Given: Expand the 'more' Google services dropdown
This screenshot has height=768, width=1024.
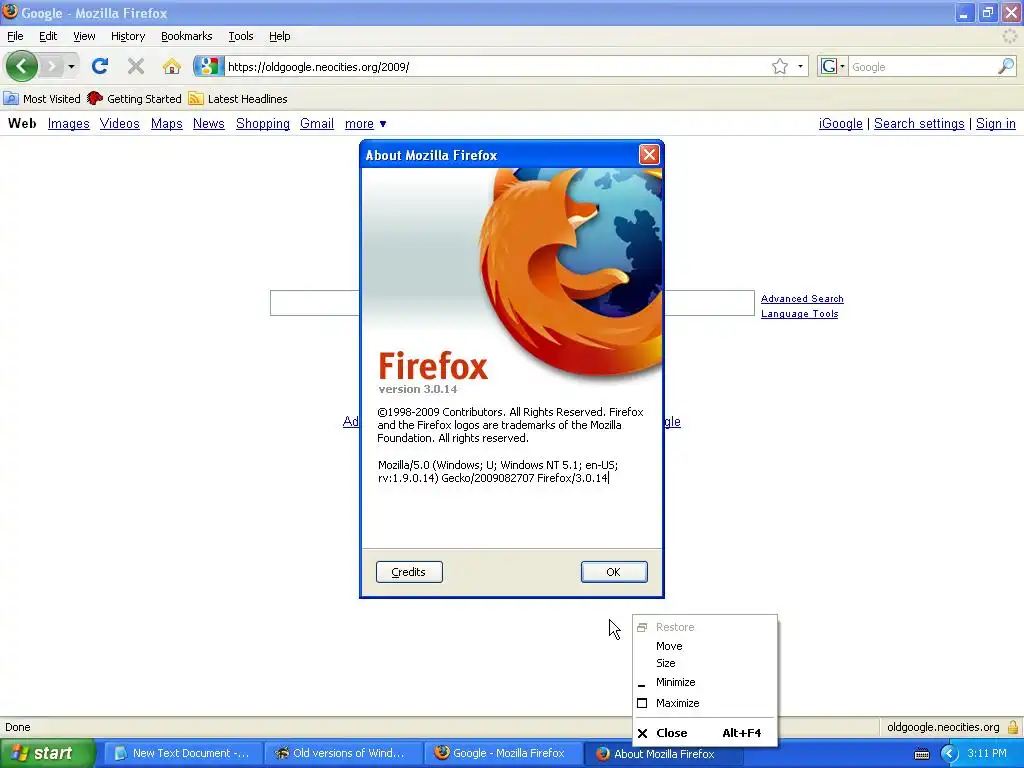Looking at the screenshot, I should [366, 123].
